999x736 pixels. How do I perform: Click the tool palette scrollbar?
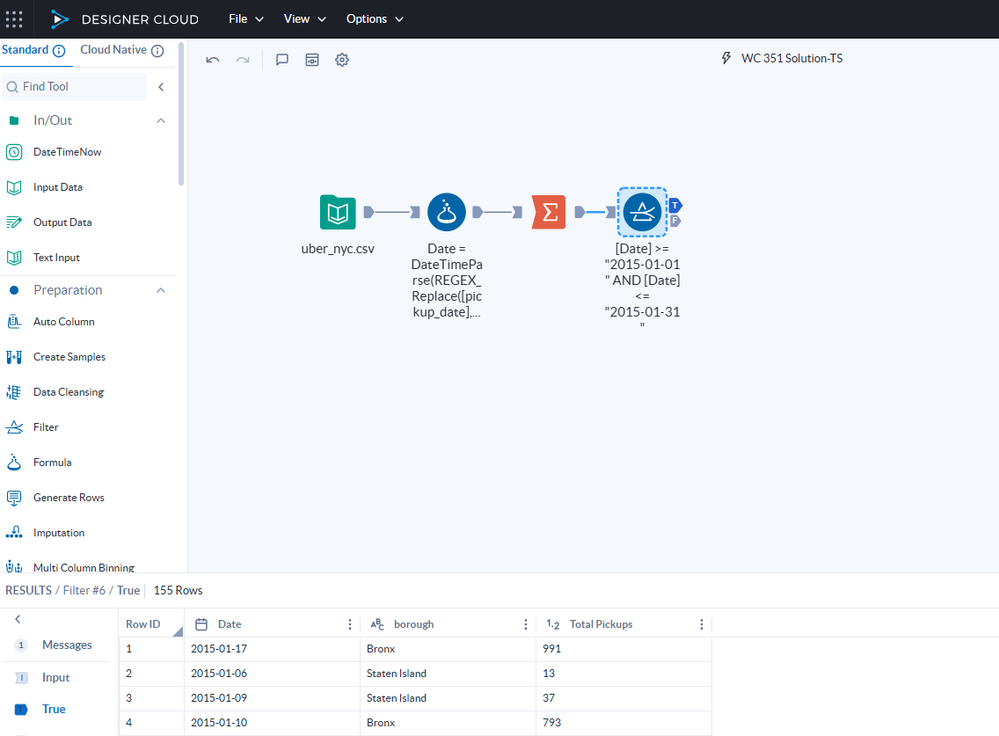[x=181, y=115]
